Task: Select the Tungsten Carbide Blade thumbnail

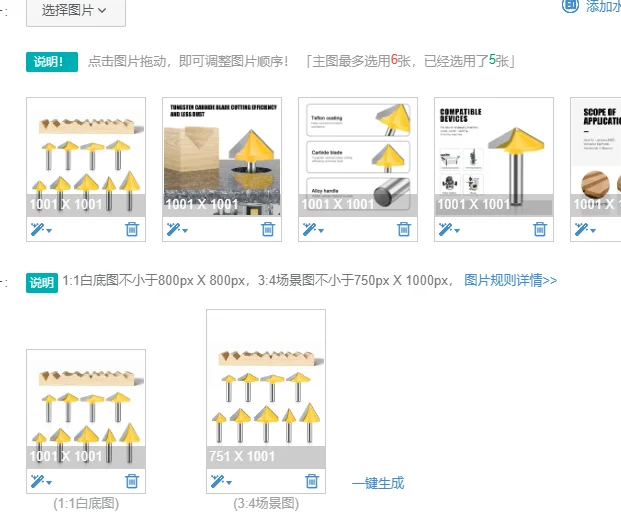Action: (222, 157)
